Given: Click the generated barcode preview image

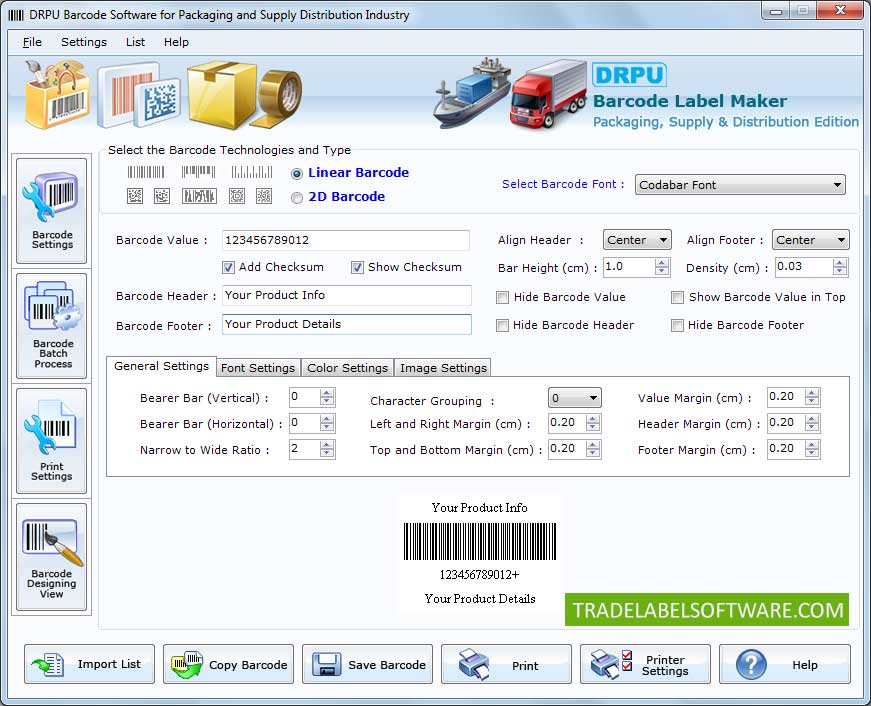Looking at the screenshot, I should coord(479,541).
